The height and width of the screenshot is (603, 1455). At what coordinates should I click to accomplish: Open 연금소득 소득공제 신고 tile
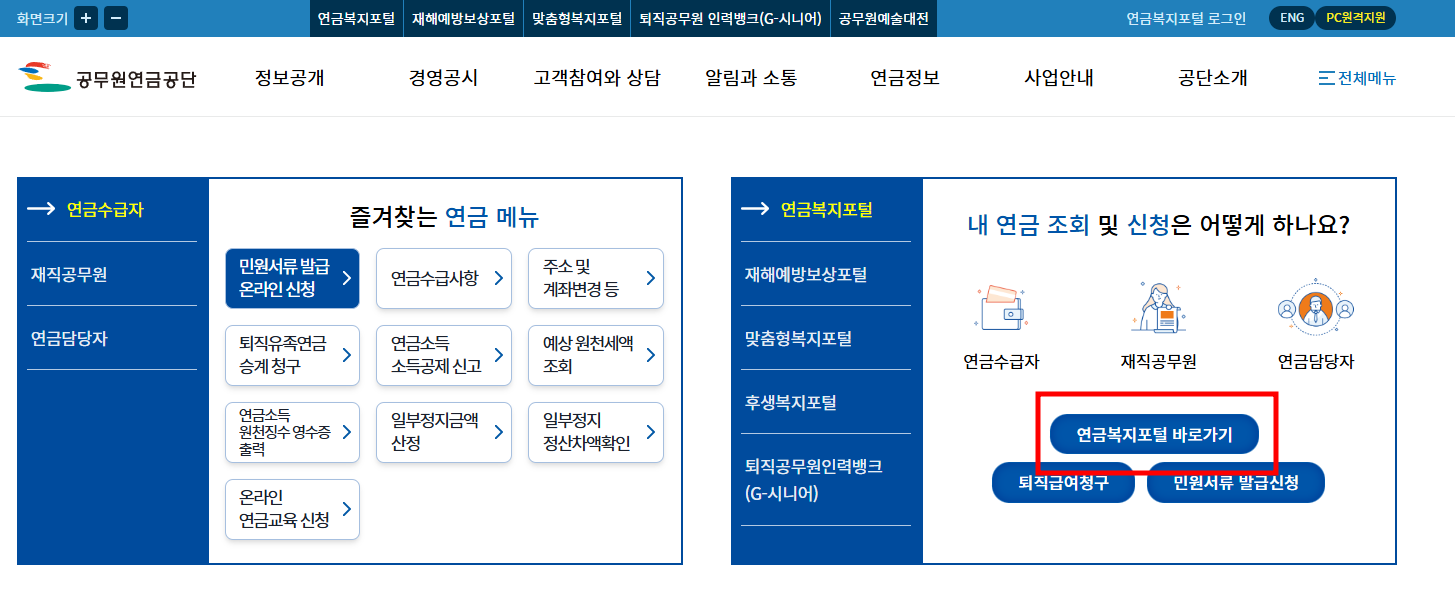tap(444, 355)
